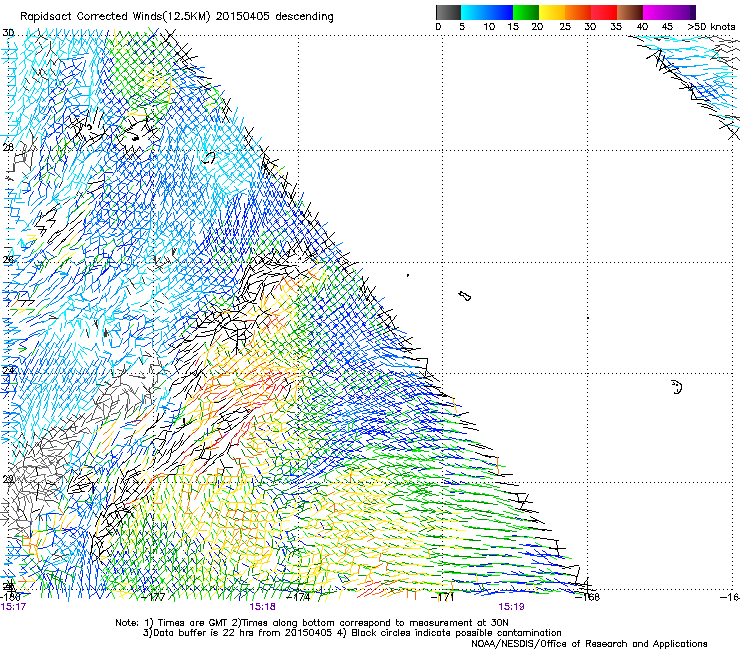The width and height of the screenshot is (740, 650).
Task: Click the latitude label '28'
Action: tap(8, 147)
